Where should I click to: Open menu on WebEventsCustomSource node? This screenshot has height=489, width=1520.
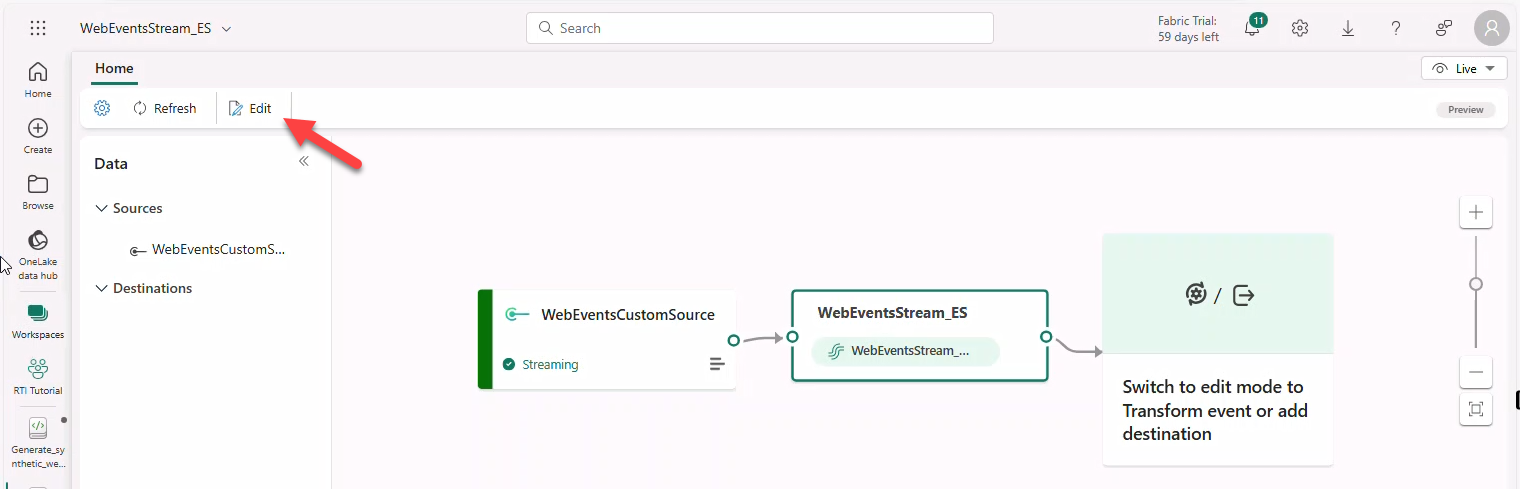click(x=717, y=364)
